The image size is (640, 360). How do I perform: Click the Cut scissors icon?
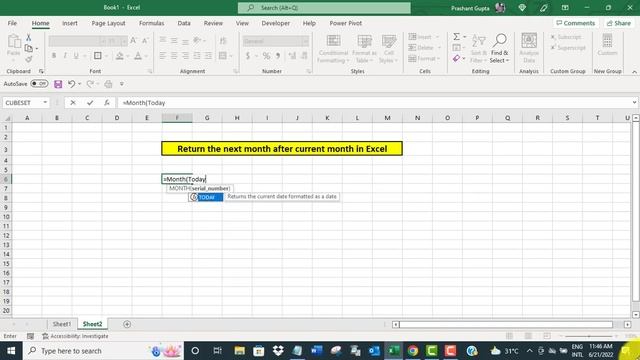(x=29, y=38)
